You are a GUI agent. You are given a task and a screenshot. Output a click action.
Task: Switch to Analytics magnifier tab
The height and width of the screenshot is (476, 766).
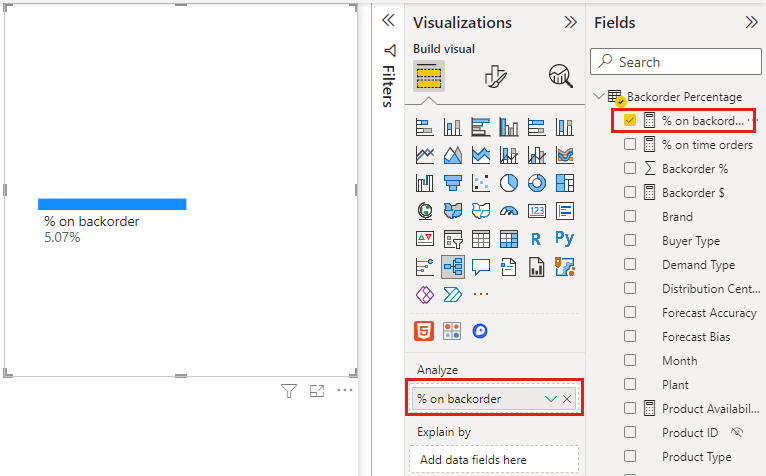560,76
